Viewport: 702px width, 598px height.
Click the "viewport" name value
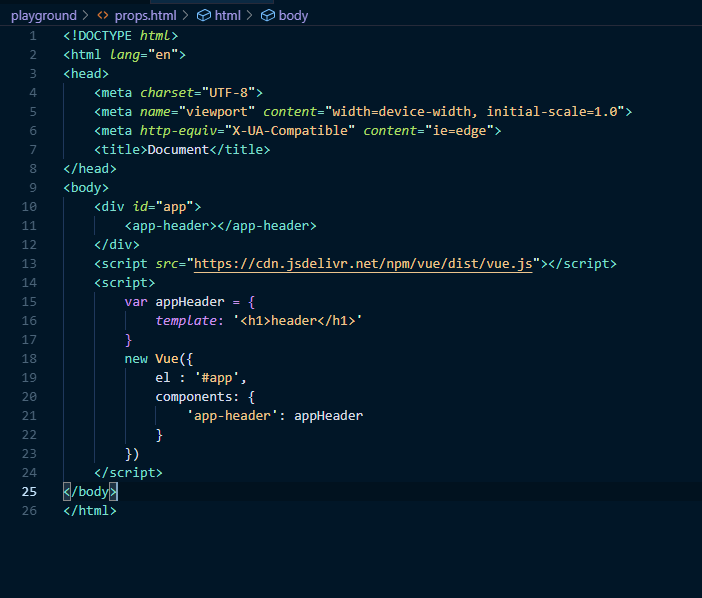(x=217, y=111)
